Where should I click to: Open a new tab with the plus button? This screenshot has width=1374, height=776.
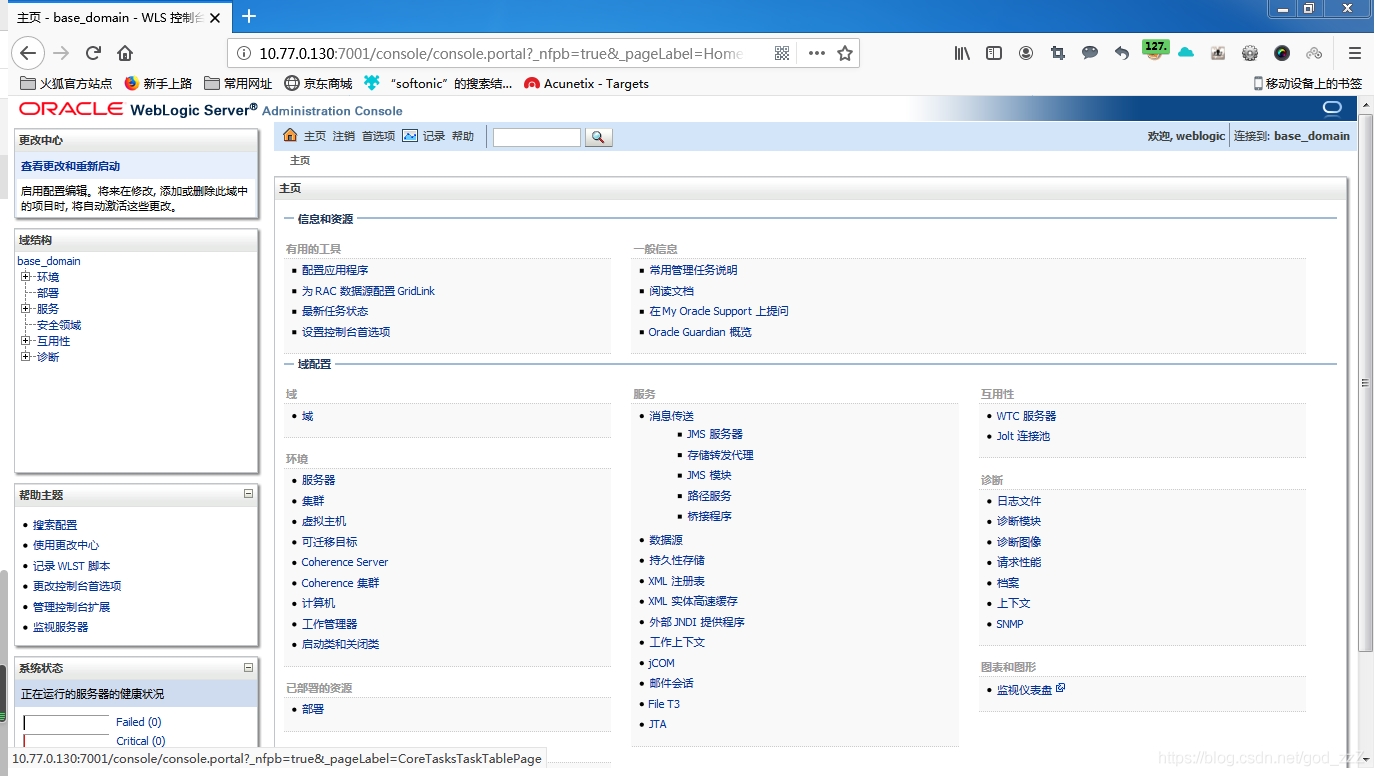click(x=249, y=16)
